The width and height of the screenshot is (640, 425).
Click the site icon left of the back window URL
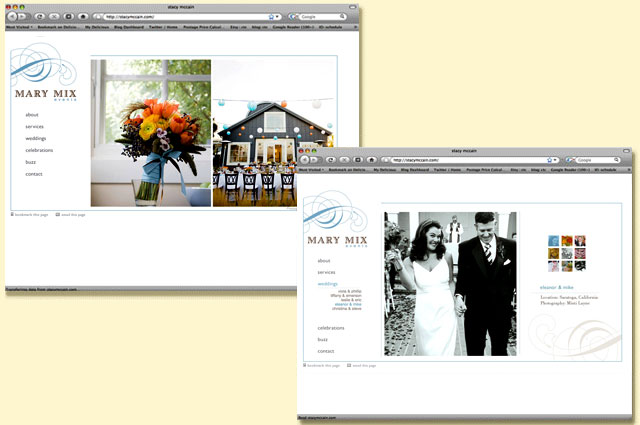tap(97, 17)
